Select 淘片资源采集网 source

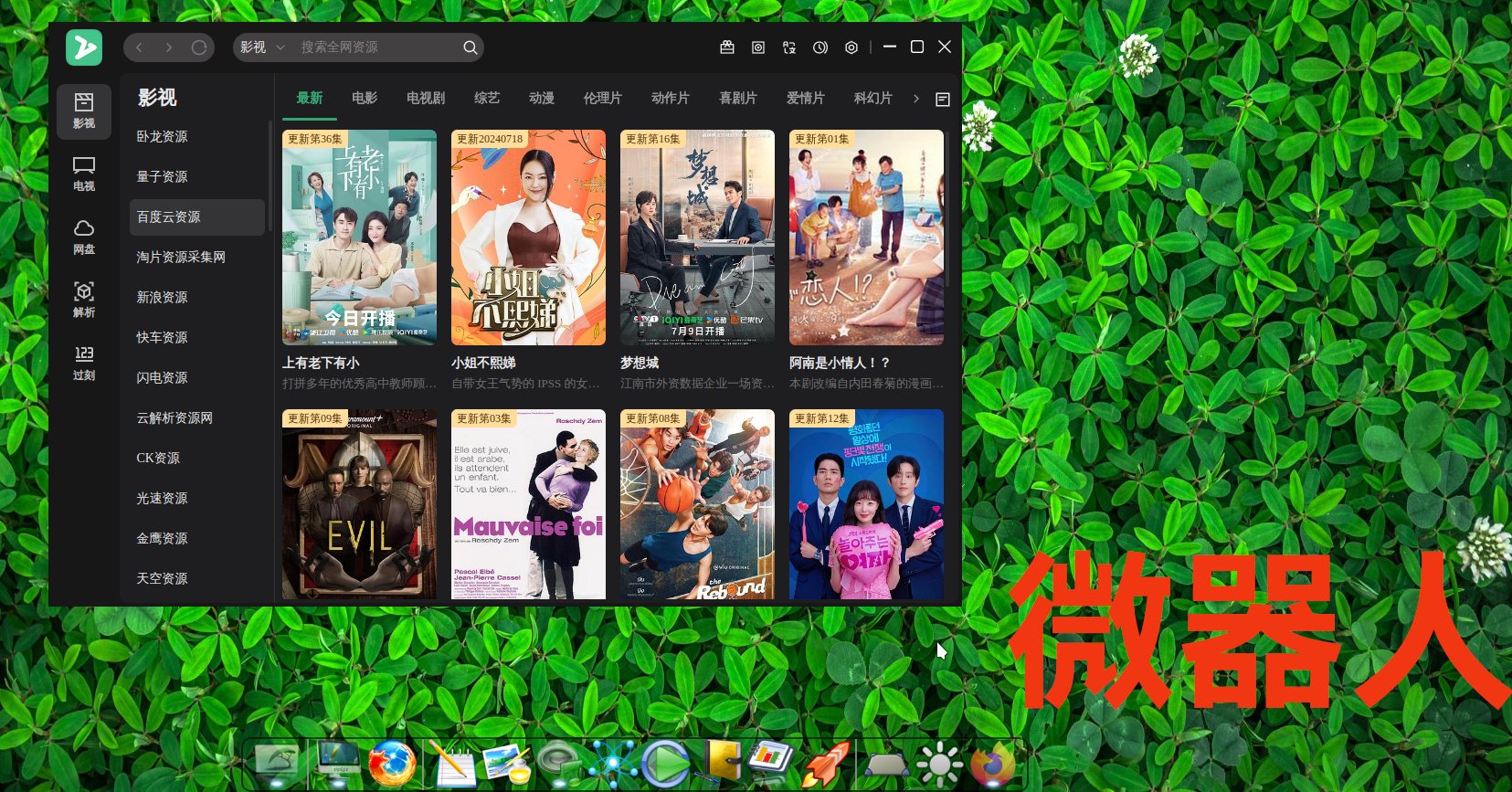point(197,258)
